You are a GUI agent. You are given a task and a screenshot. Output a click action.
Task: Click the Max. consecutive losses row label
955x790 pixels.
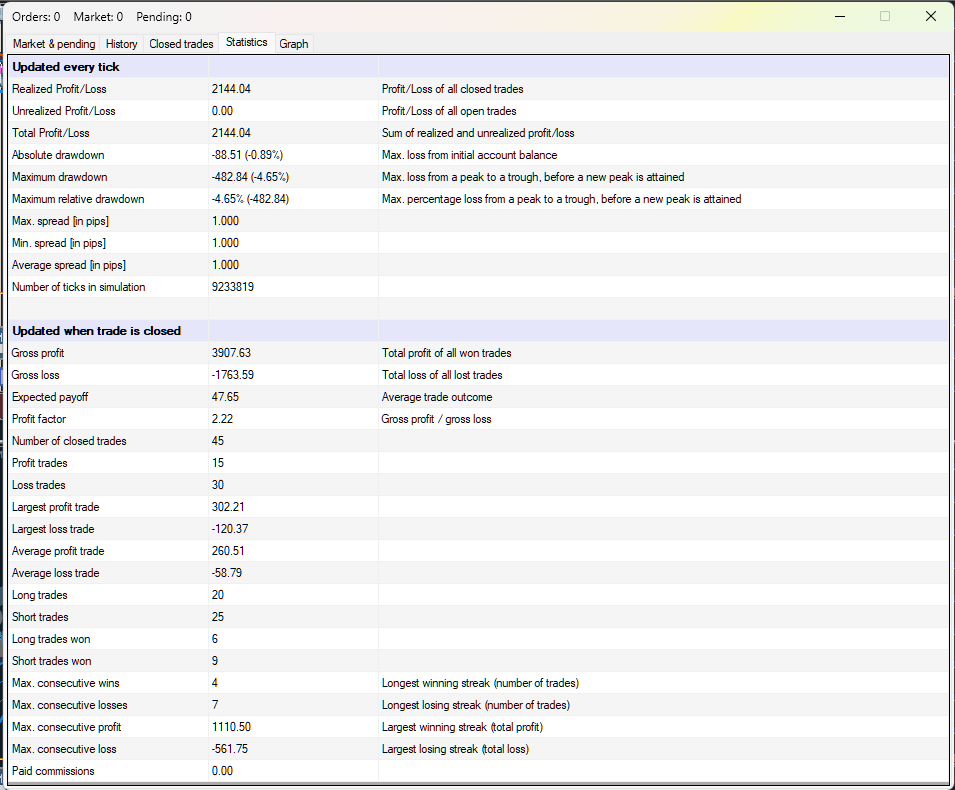(x=69, y=705)
